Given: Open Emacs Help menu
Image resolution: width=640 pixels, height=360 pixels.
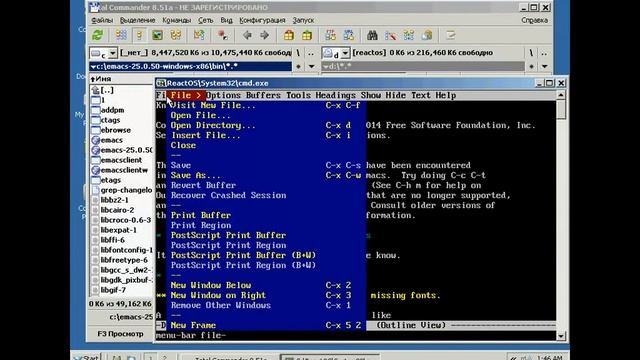Looking at the screenshot, I should pyautogui.click(x=446, y=96).
